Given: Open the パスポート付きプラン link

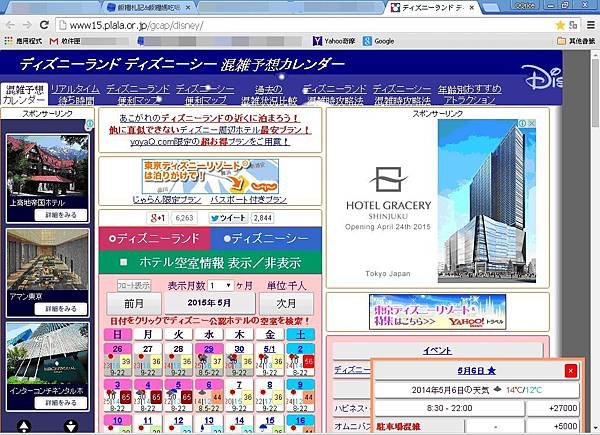Looking at the screenshot, I should (x=248, y=200).
